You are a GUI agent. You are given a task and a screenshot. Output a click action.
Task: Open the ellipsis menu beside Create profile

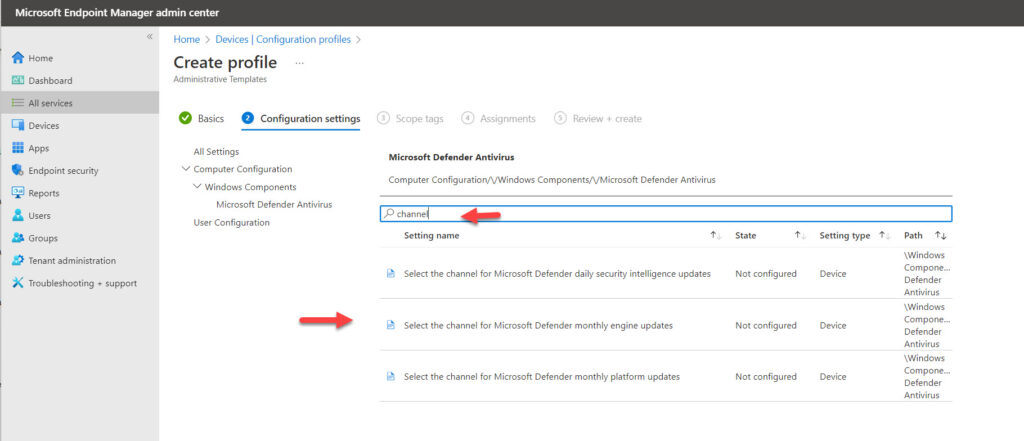(300, 63)
